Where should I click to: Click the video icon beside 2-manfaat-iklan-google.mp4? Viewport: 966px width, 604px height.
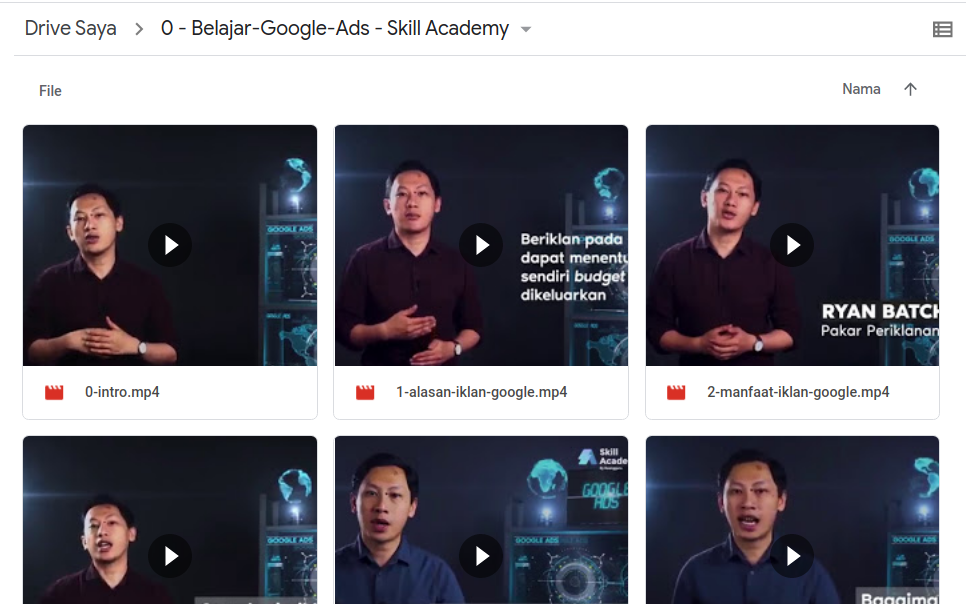(x=676, y=393)
